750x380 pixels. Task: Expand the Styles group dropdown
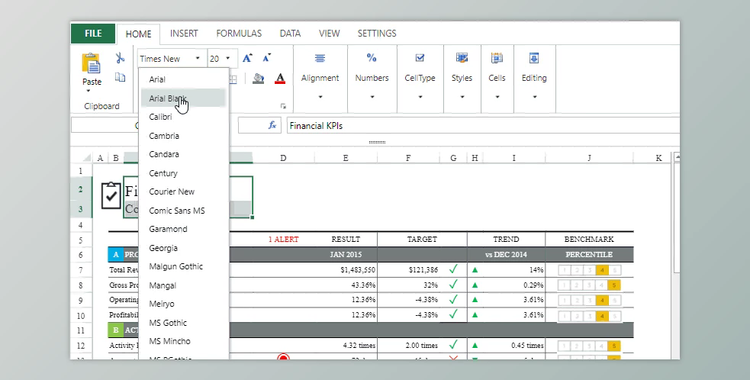pos(462,97)
